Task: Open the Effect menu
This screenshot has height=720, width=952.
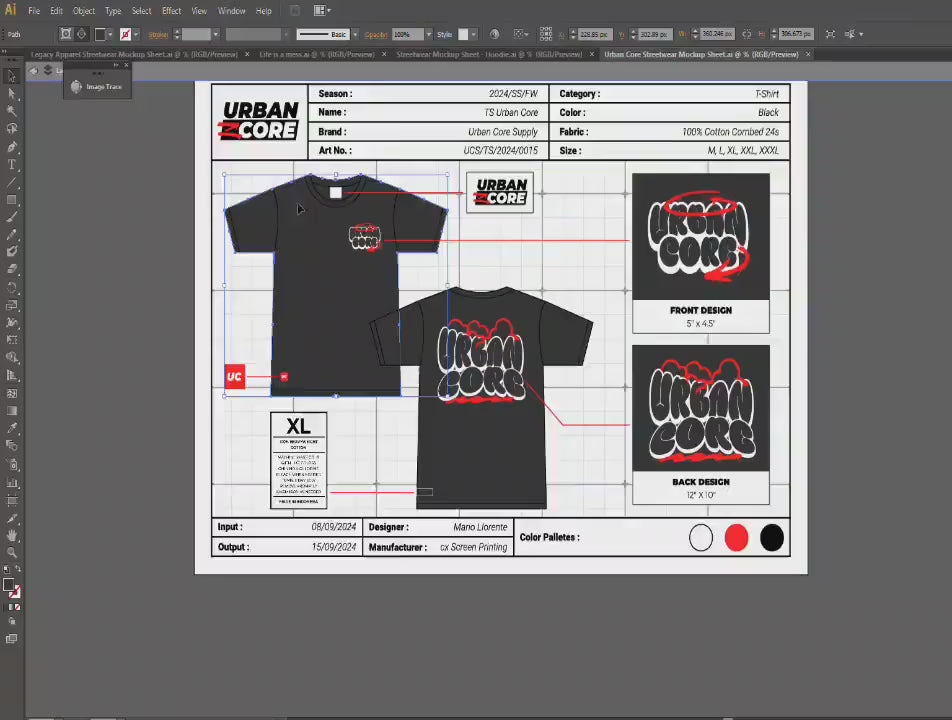Action: (171, 11)
